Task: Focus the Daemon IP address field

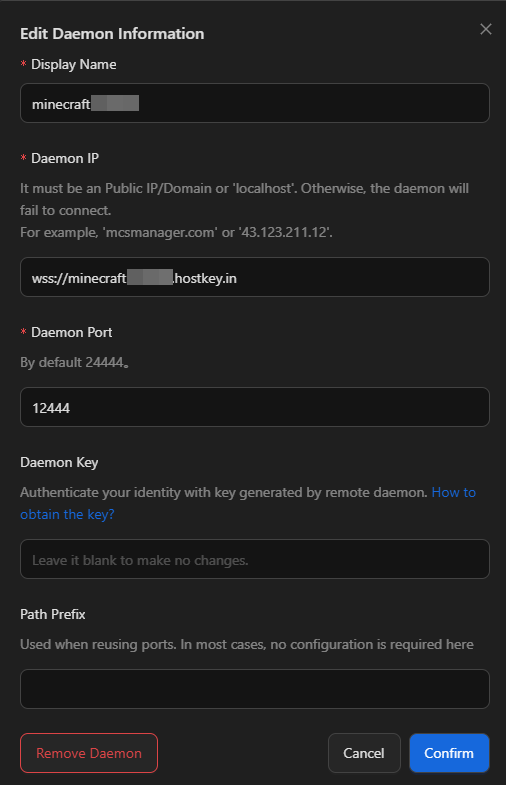Action: pos(255,277)
